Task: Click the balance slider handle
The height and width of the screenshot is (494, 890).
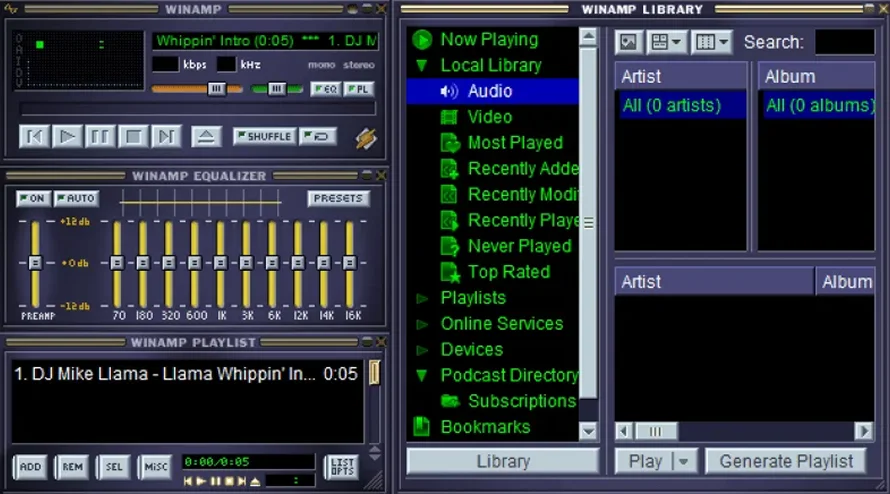Action: (276, 89)
